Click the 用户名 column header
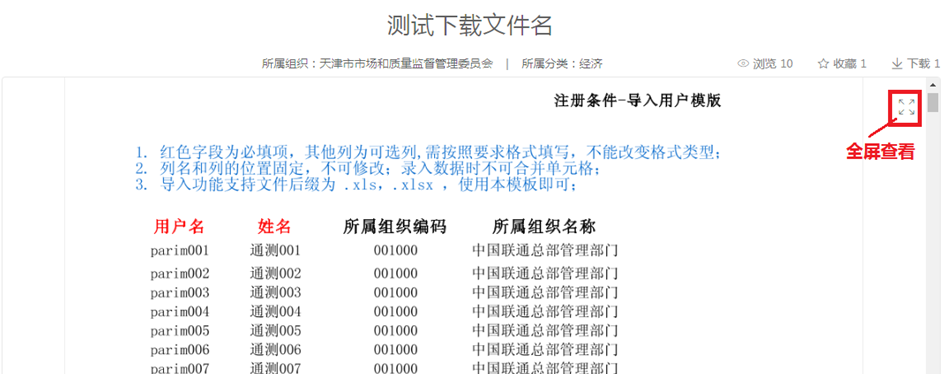This screenshot has width=949, height=374. coord(179,227)
